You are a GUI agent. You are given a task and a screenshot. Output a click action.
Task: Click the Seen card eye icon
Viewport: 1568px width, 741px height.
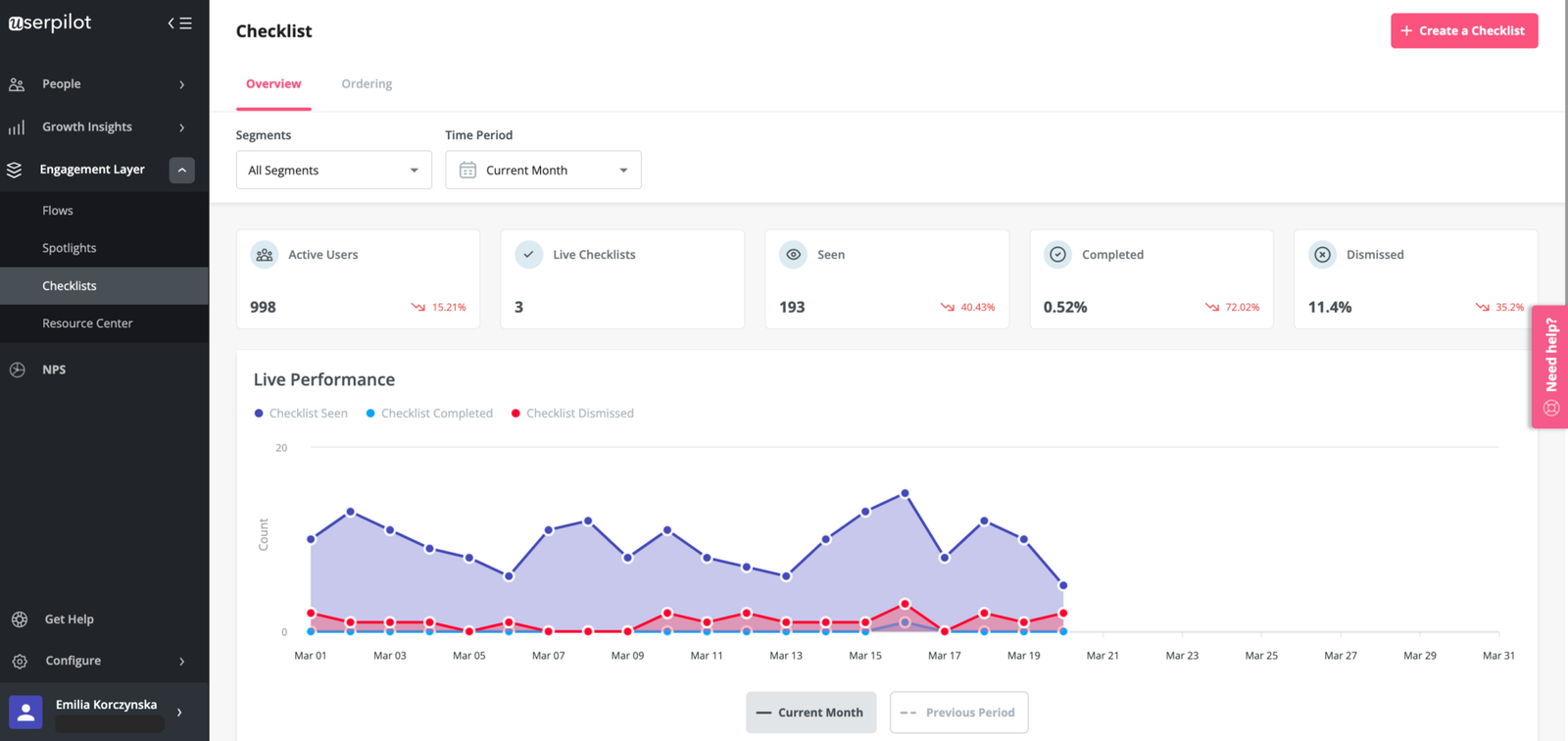(793, 255)
